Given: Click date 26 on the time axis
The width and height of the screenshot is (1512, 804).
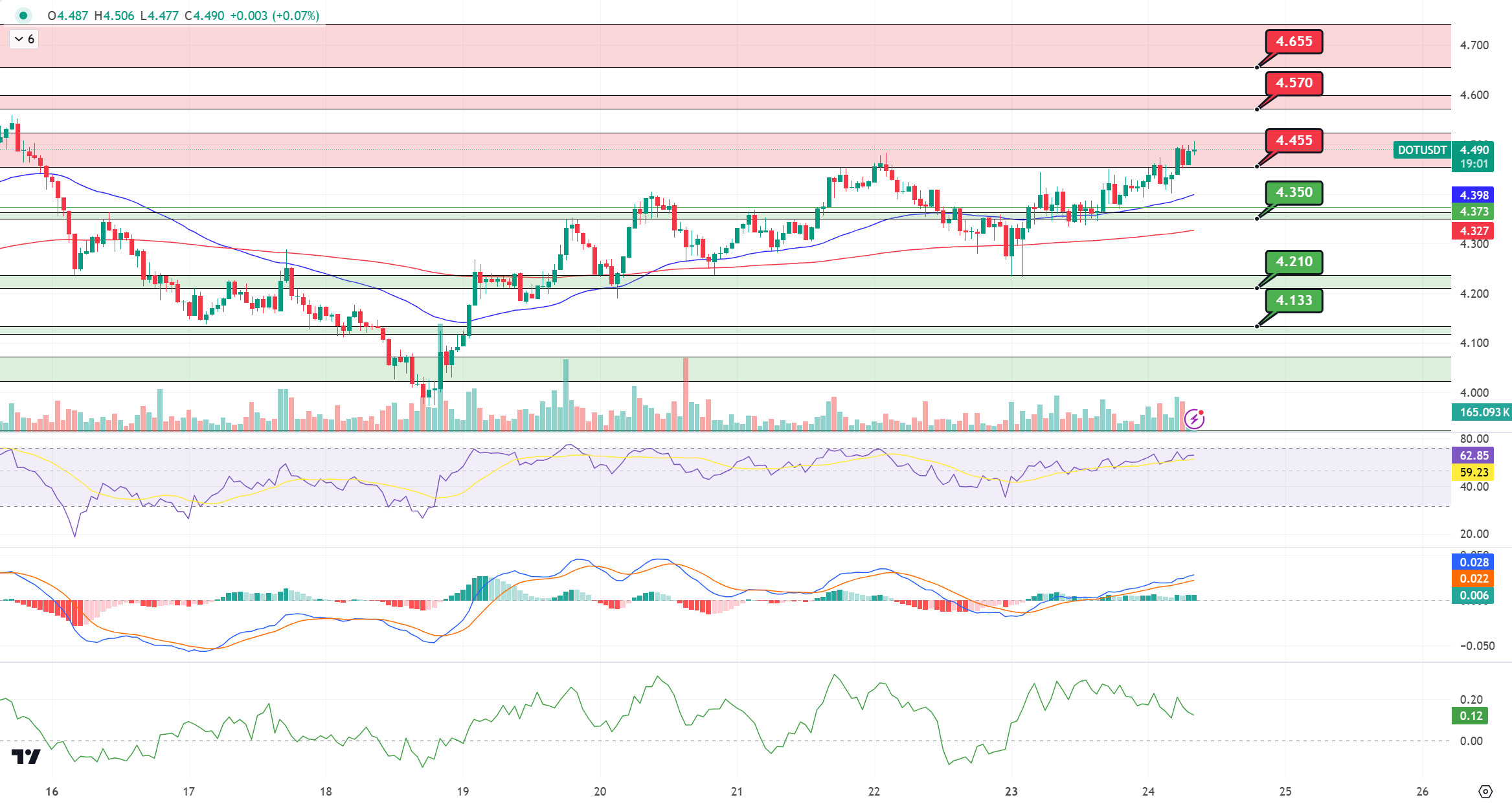Looking at the screenshot, I should click(x=1422, y=792).
